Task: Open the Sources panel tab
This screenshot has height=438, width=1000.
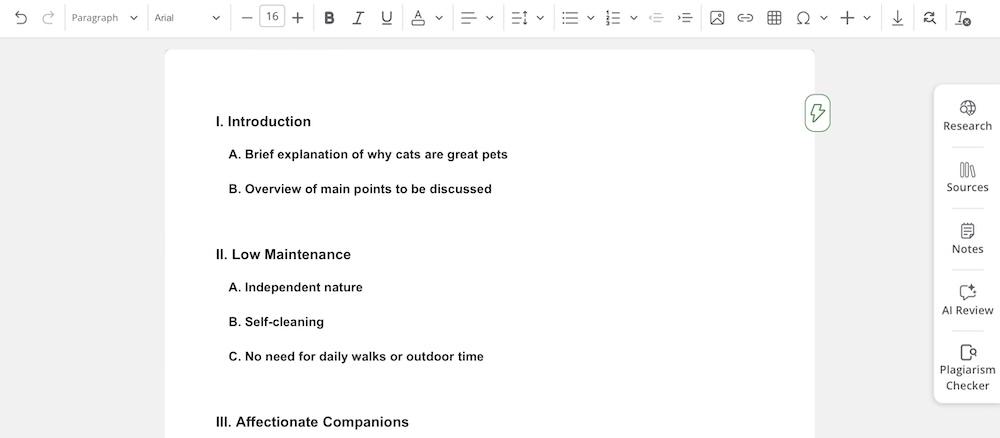Action: [967, 178]
